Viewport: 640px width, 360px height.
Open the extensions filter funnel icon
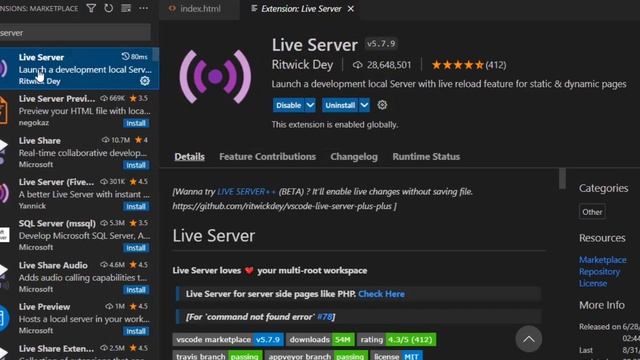[91, 8]
